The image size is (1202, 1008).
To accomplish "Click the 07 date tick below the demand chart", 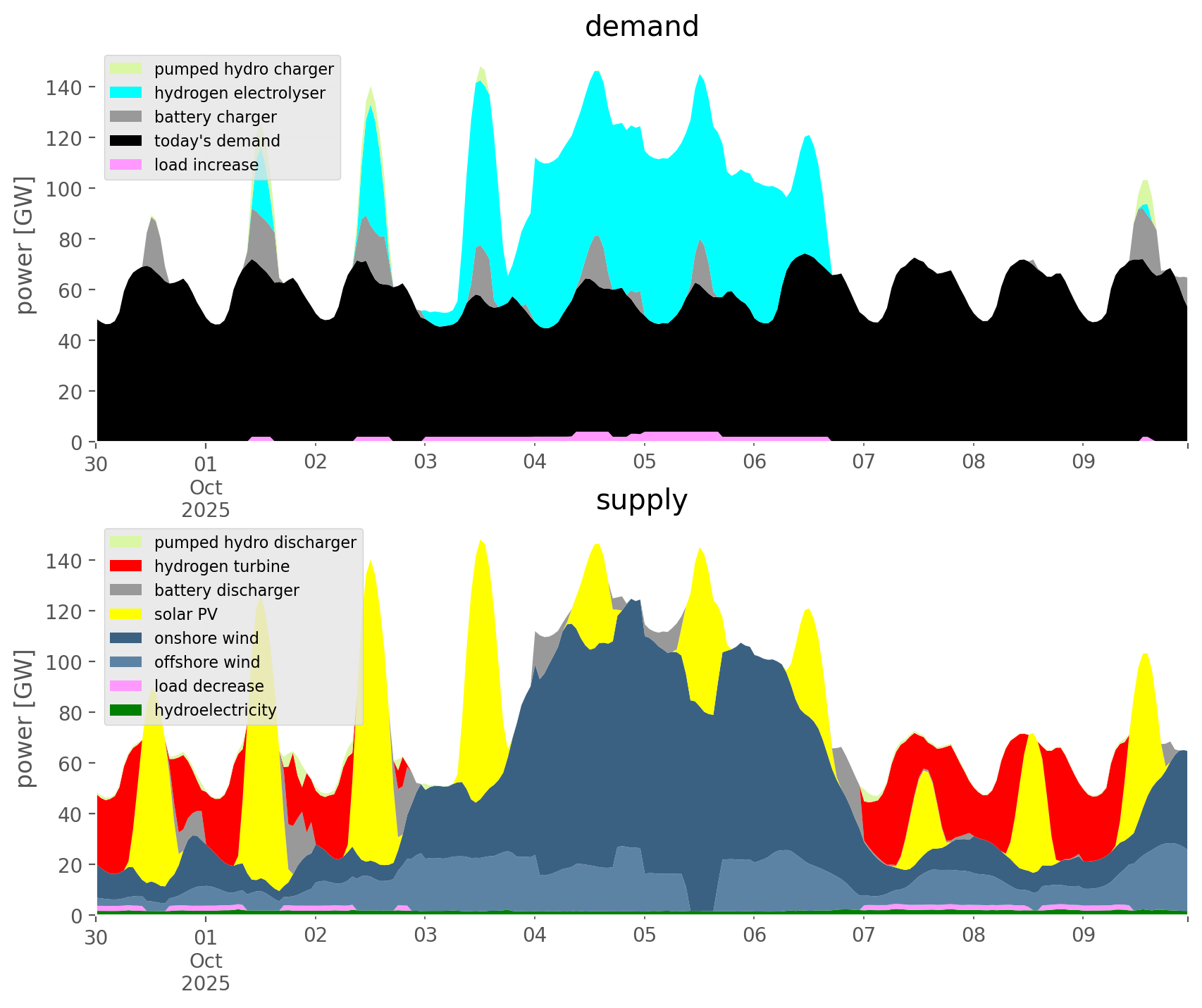I will [863, 463].
